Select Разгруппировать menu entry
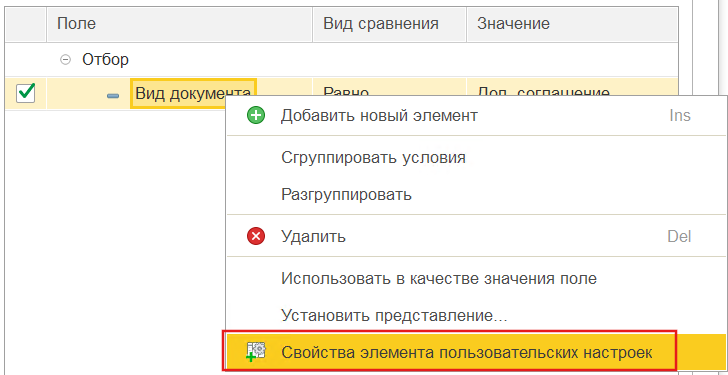The image size is (728, 375). point(476,194)
